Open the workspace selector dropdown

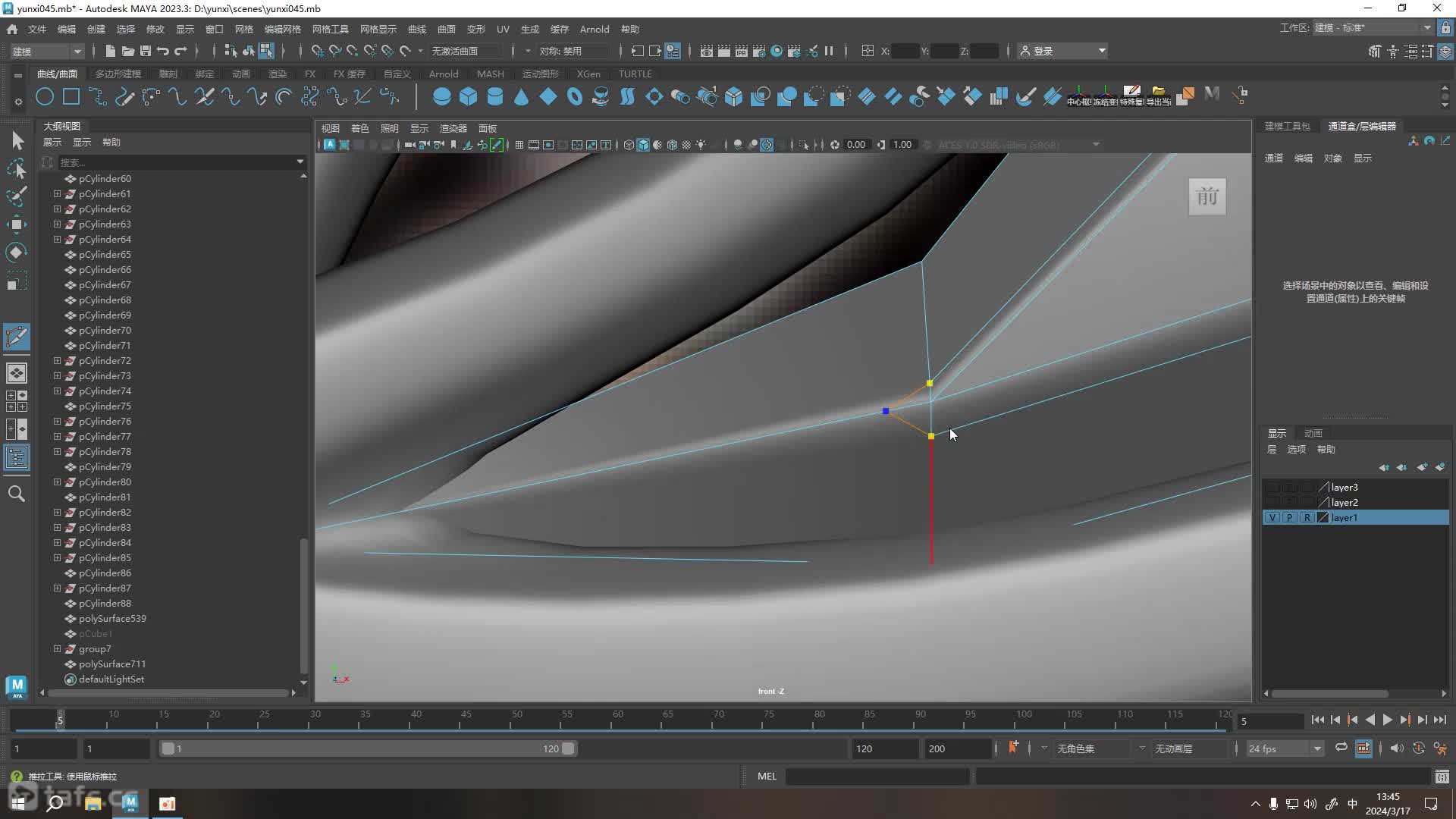(1373, 28)
